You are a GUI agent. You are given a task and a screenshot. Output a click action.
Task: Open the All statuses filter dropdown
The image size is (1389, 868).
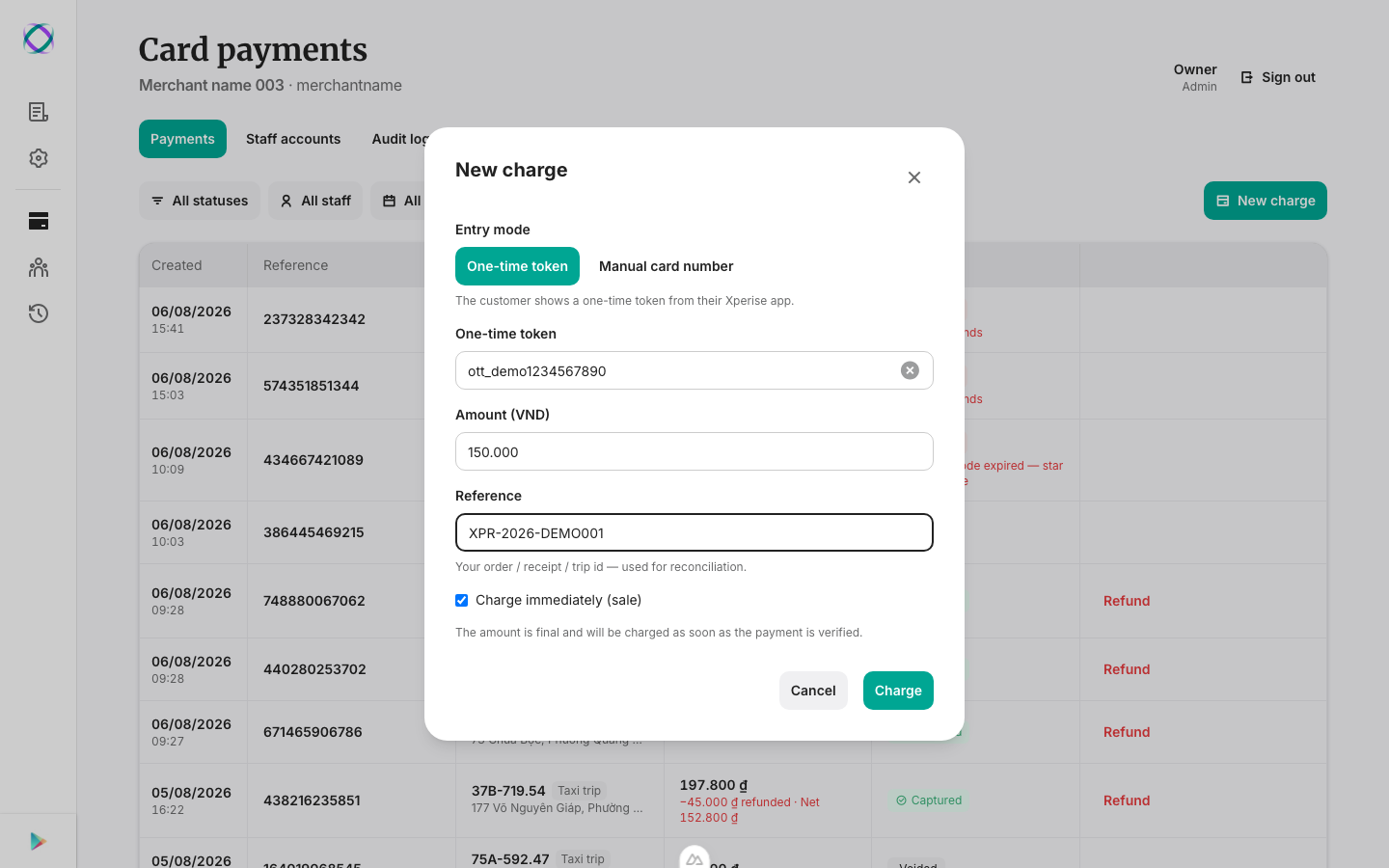pos(200,201)
